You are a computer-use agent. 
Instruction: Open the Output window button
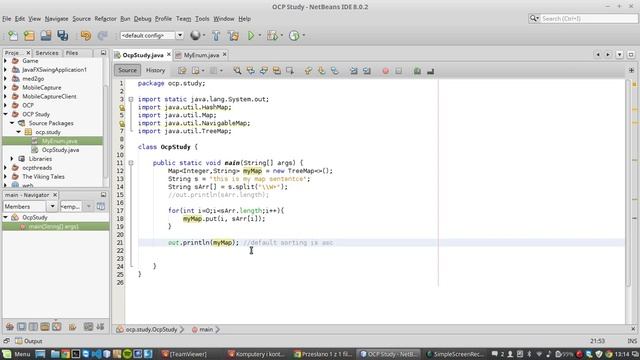pos(29,341)
